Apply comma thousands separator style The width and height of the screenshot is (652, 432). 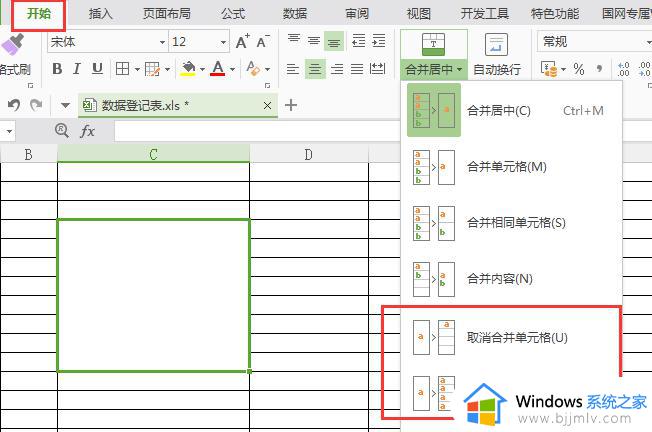point(599,69)
